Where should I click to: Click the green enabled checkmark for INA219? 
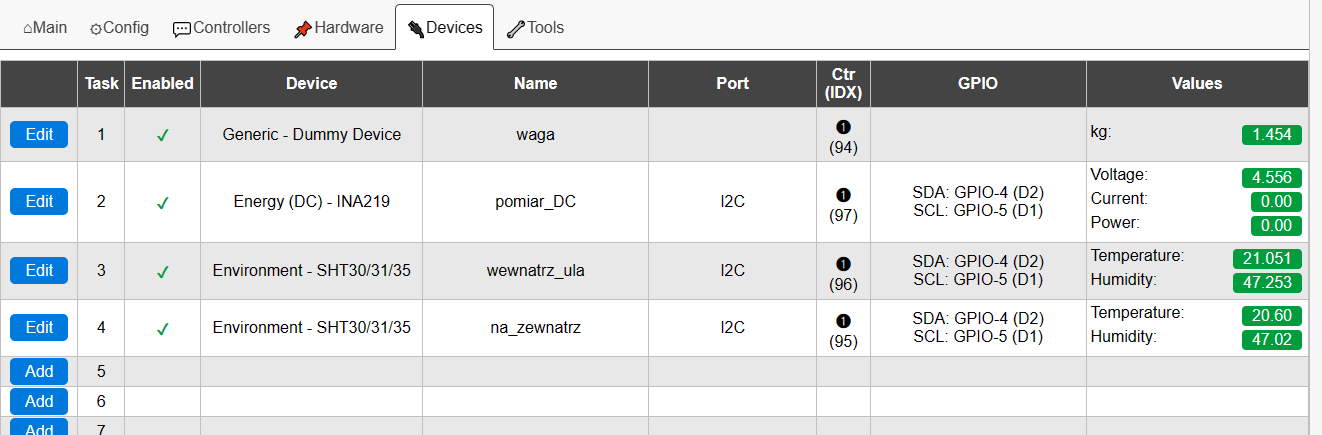click(162, 203)
